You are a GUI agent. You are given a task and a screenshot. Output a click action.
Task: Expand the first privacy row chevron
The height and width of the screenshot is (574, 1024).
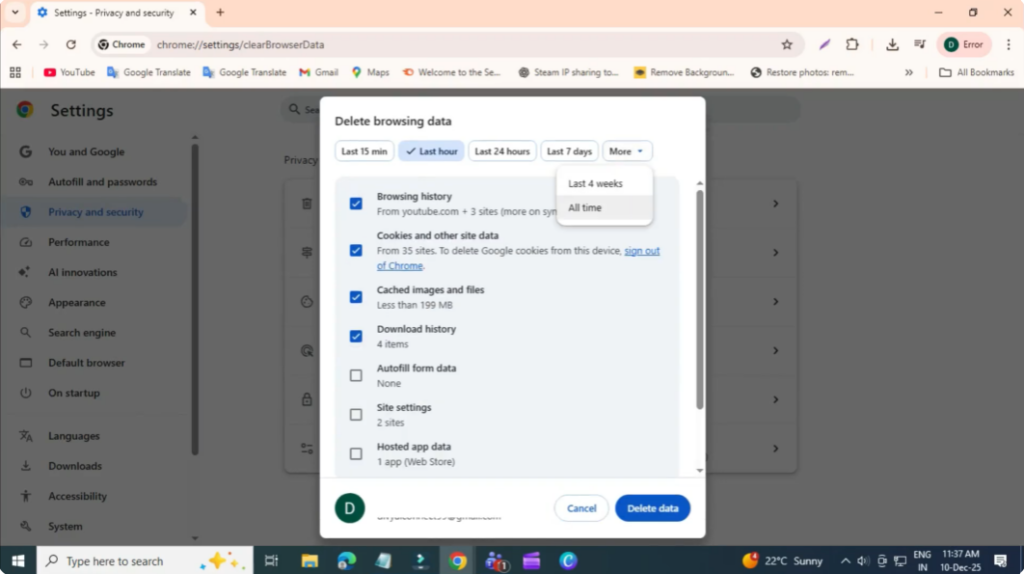776,204
